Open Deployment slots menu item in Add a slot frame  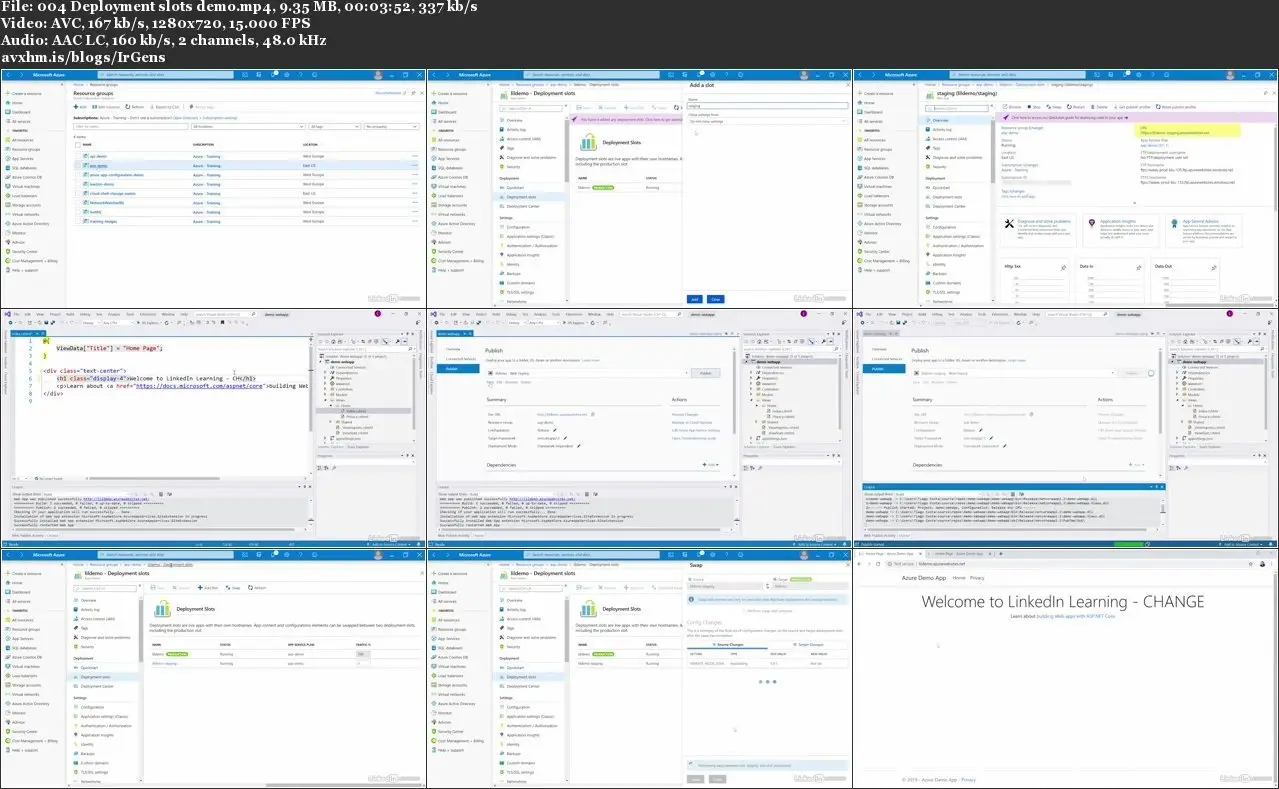tap(521, 197)
